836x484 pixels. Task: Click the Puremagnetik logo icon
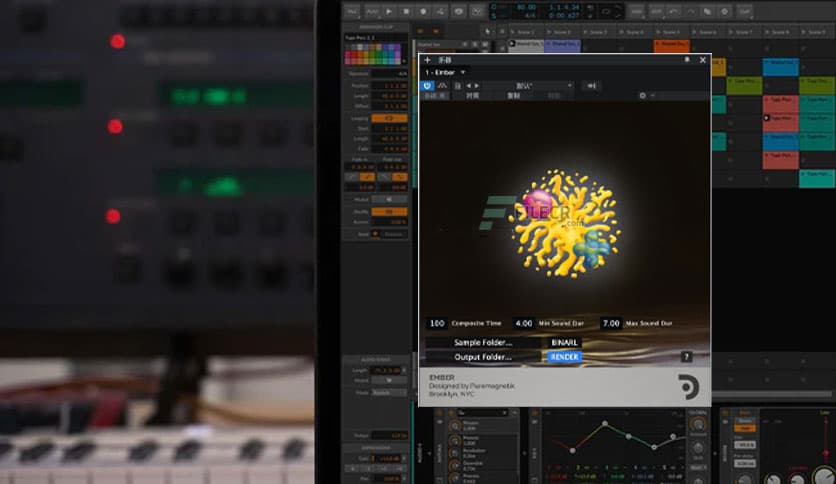(x=689, y=386)
